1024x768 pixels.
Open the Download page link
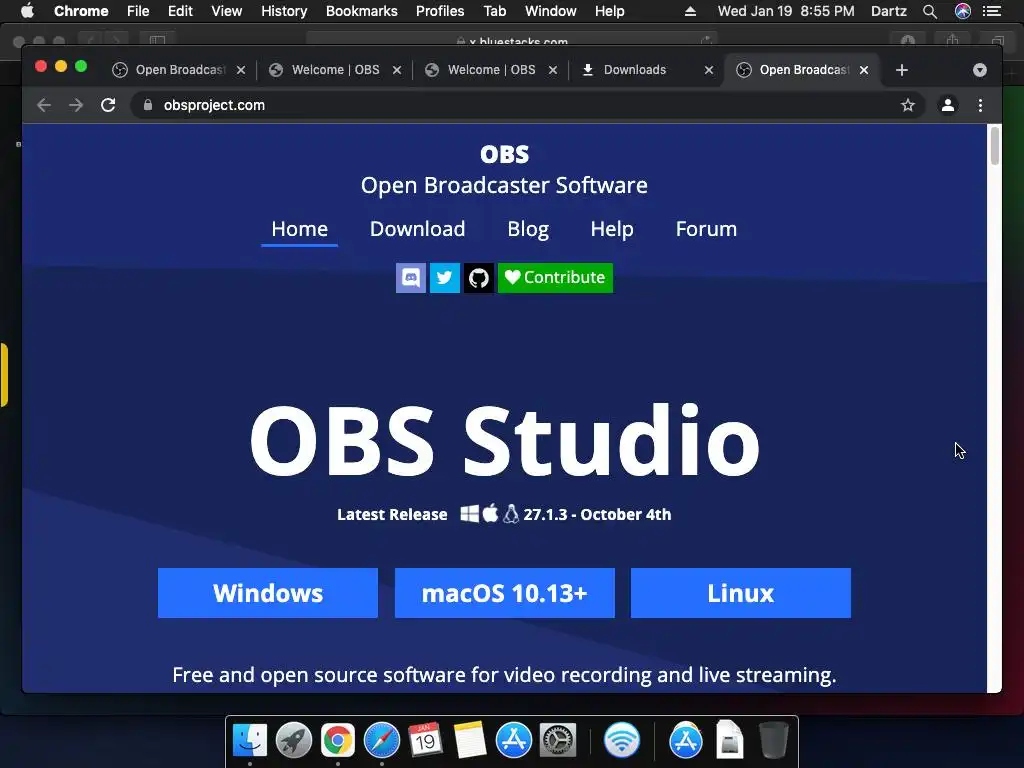pos(417,229)
